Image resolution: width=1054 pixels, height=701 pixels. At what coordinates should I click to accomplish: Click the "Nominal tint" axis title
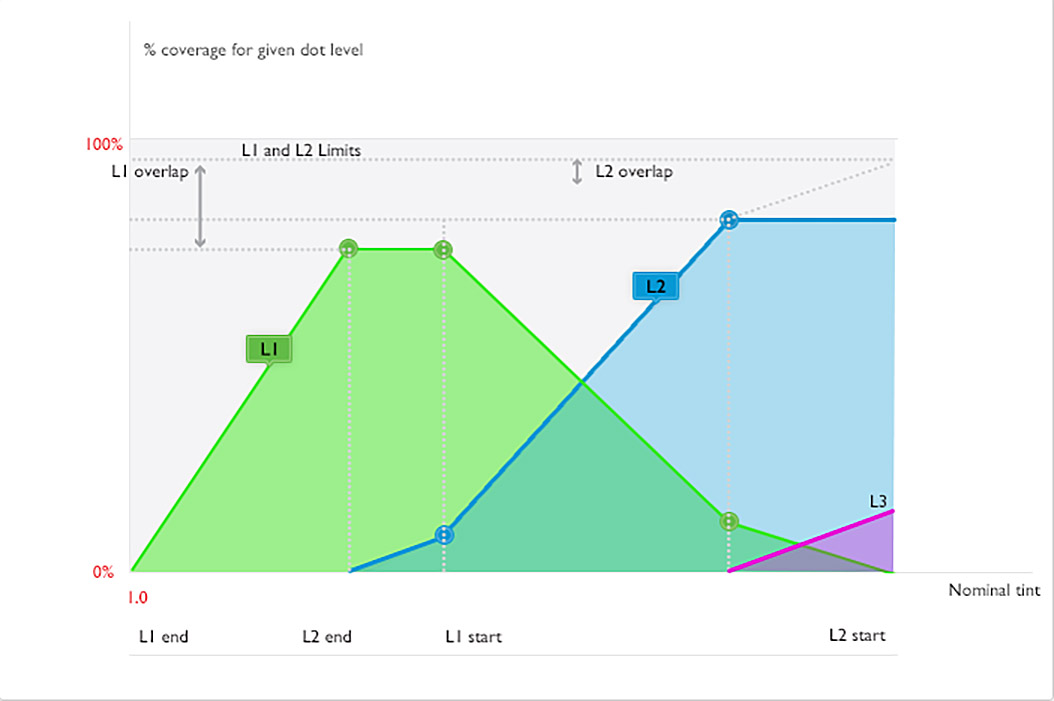point(994,590)
